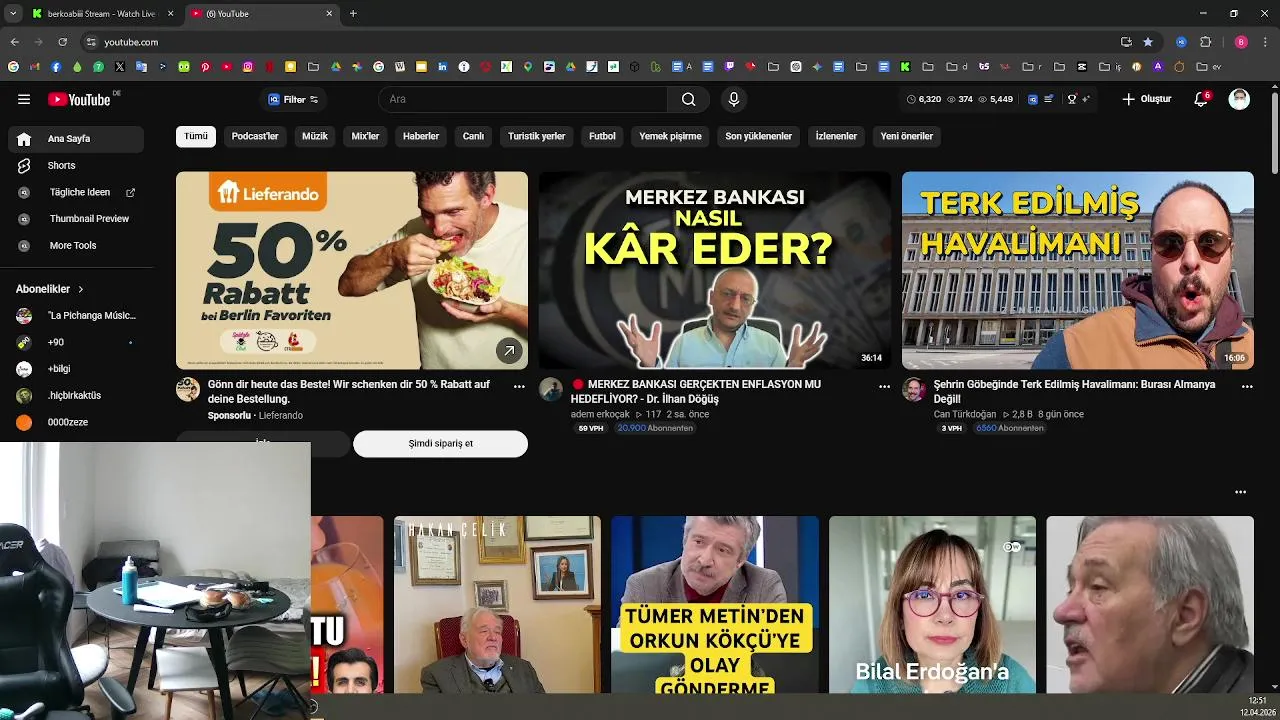The width and height of the screenshot is (1280, 720).
Task: Open the Duolingo bookmark icon
Action: (184, 67)
